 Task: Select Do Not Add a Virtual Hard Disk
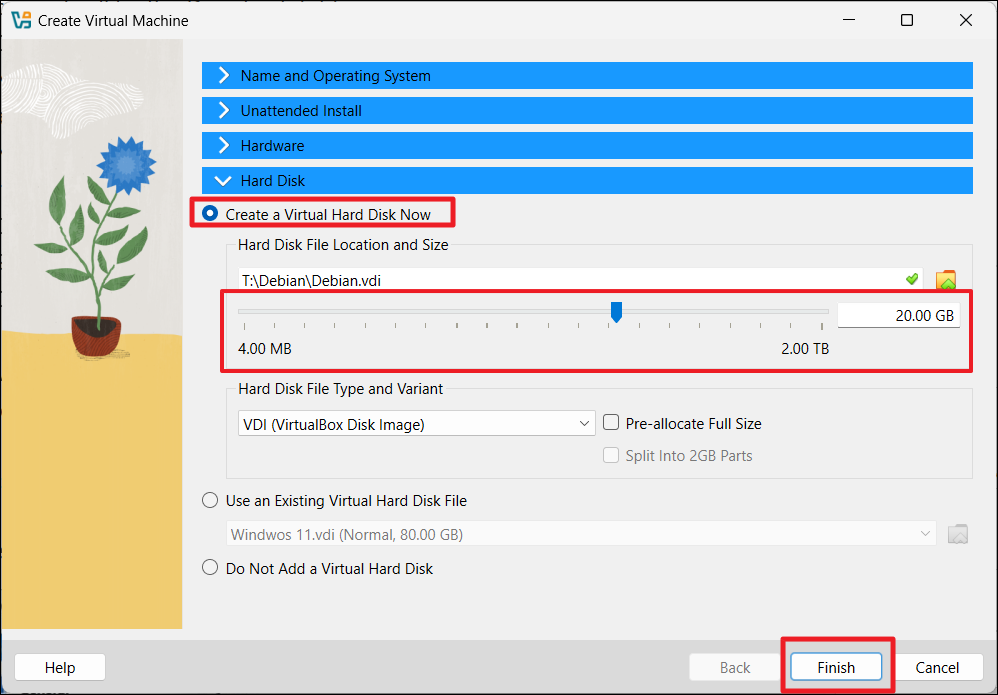click(209, 567)
